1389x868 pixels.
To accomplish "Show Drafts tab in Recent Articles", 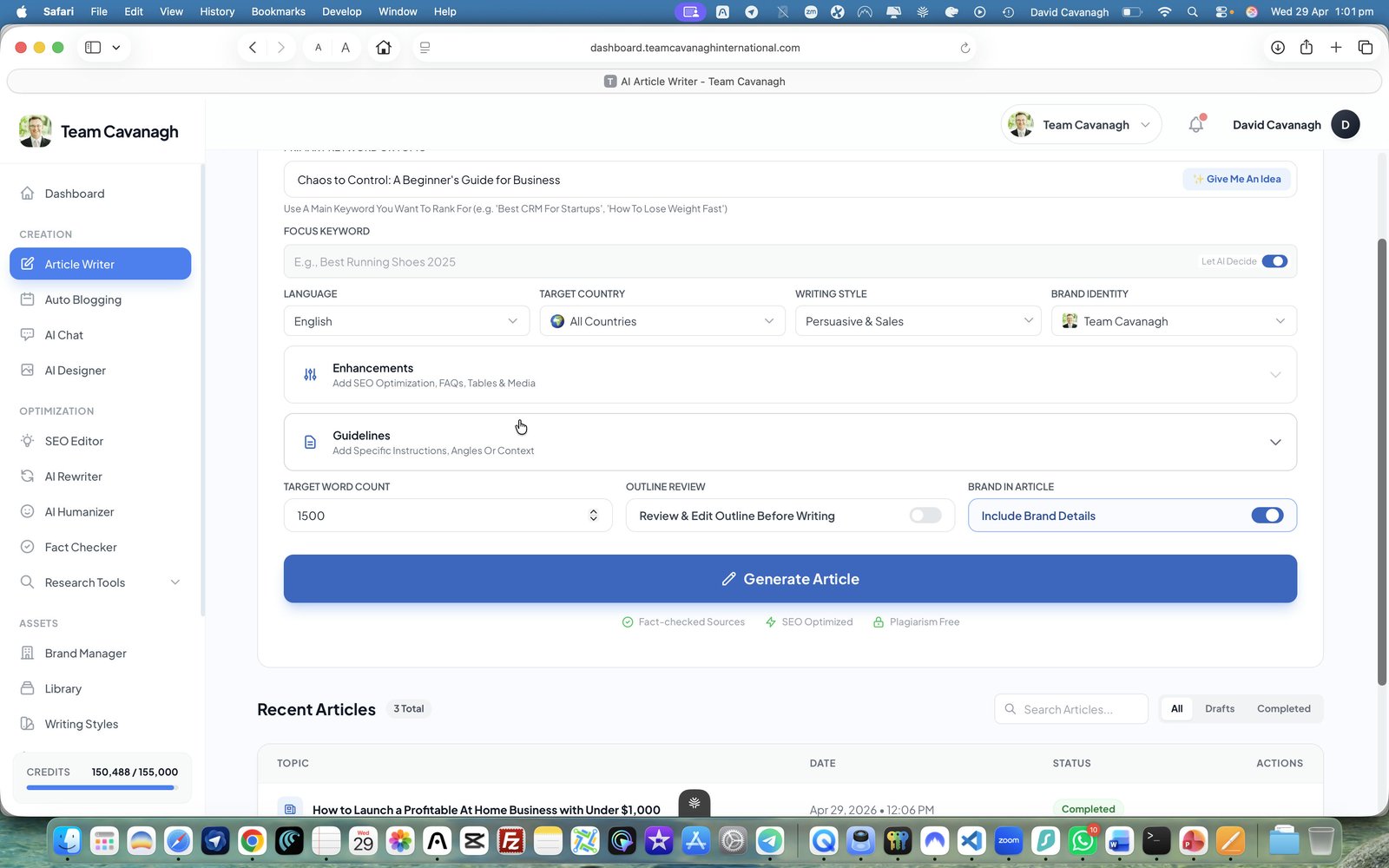I will (x=1220, y=709).
